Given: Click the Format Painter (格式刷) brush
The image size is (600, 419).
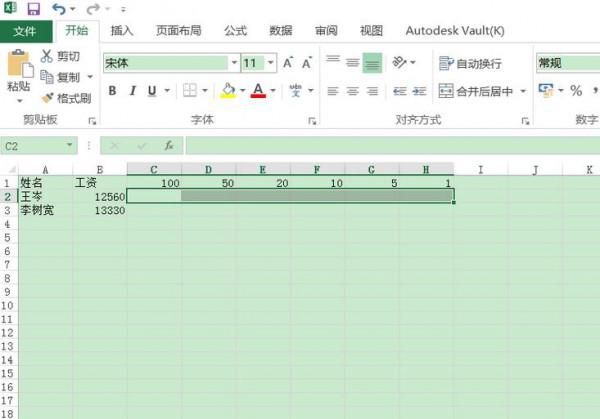Looking at the screenshot, I should [x=66, y=98].
